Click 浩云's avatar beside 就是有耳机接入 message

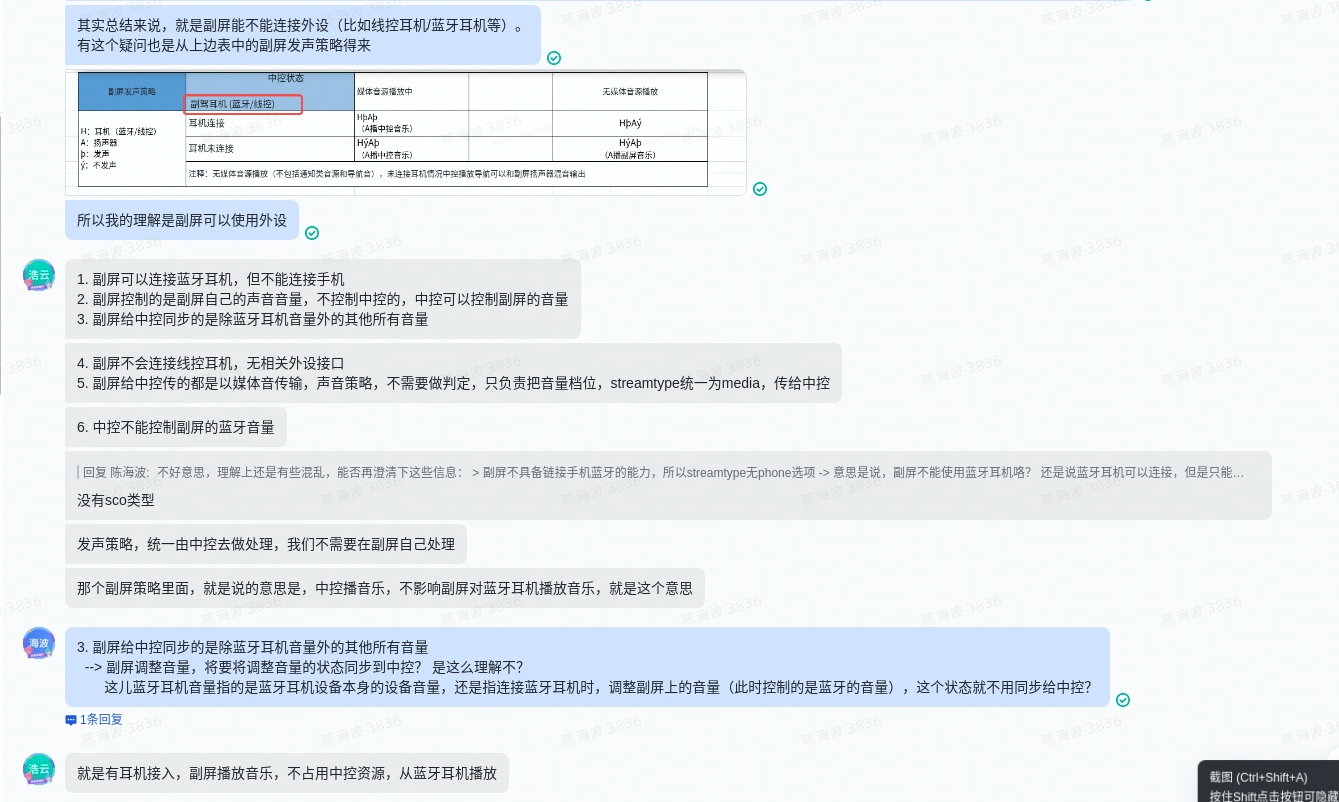39,769
